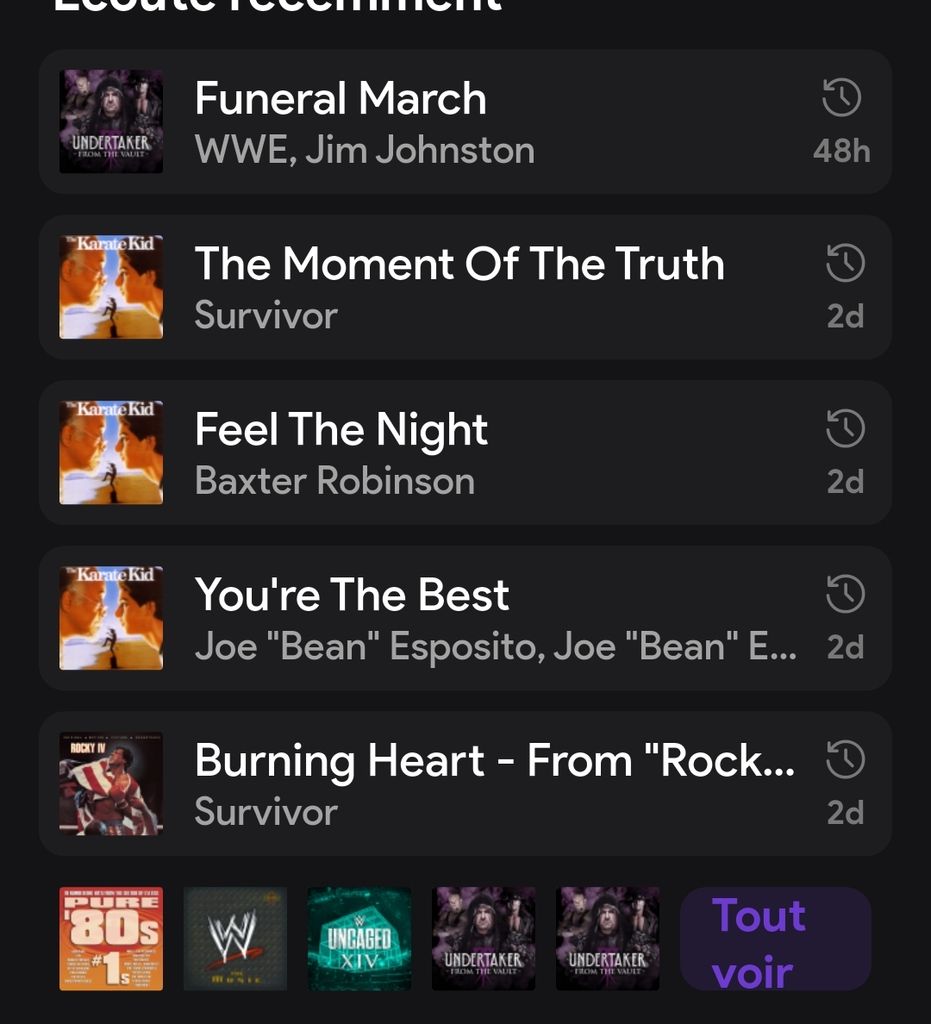Open first Undertaker thumbnail in bottom row

pyautogui.click(x=483, y=938)
